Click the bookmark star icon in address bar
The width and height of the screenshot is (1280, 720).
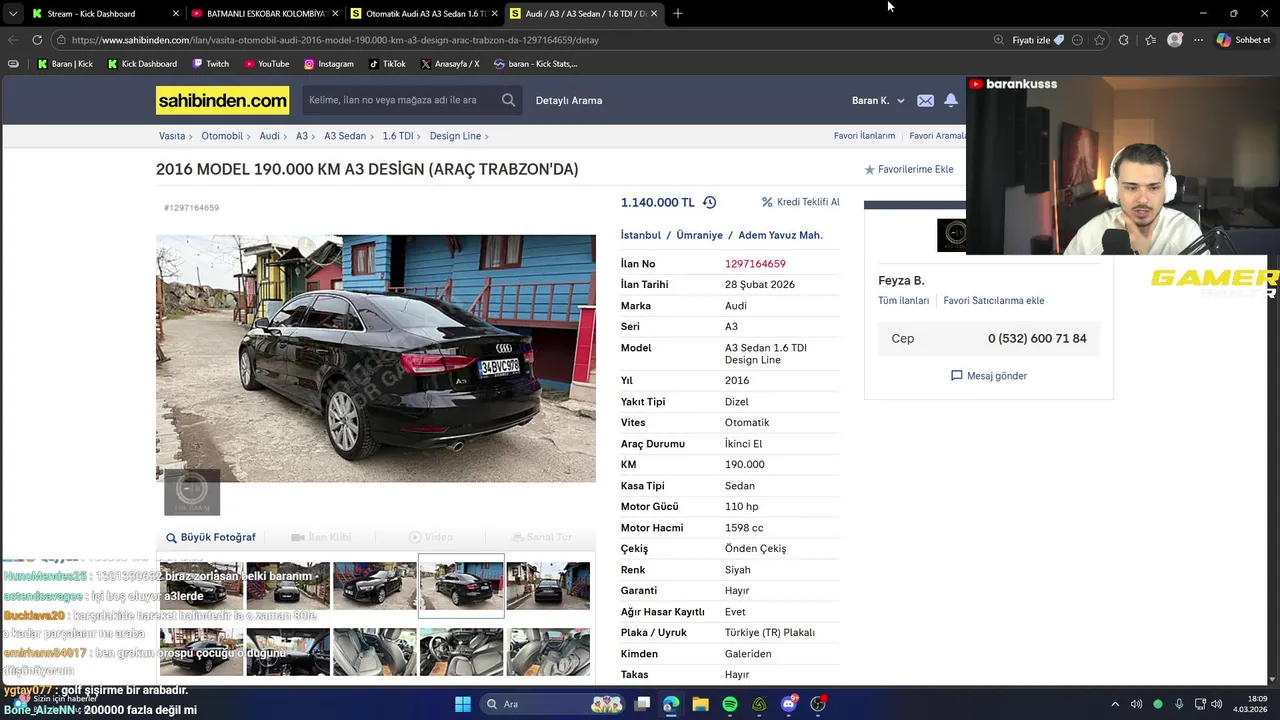tap(1099, 40)
